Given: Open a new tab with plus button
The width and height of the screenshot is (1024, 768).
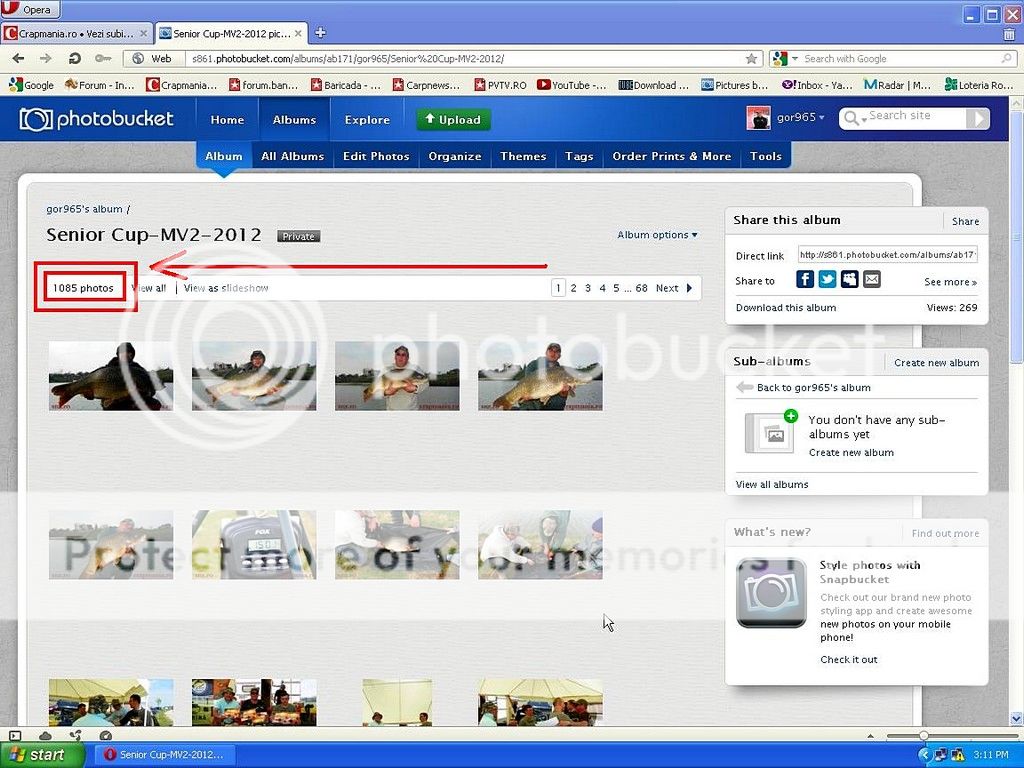Looking at the screenshot, I should coord(320,33).
